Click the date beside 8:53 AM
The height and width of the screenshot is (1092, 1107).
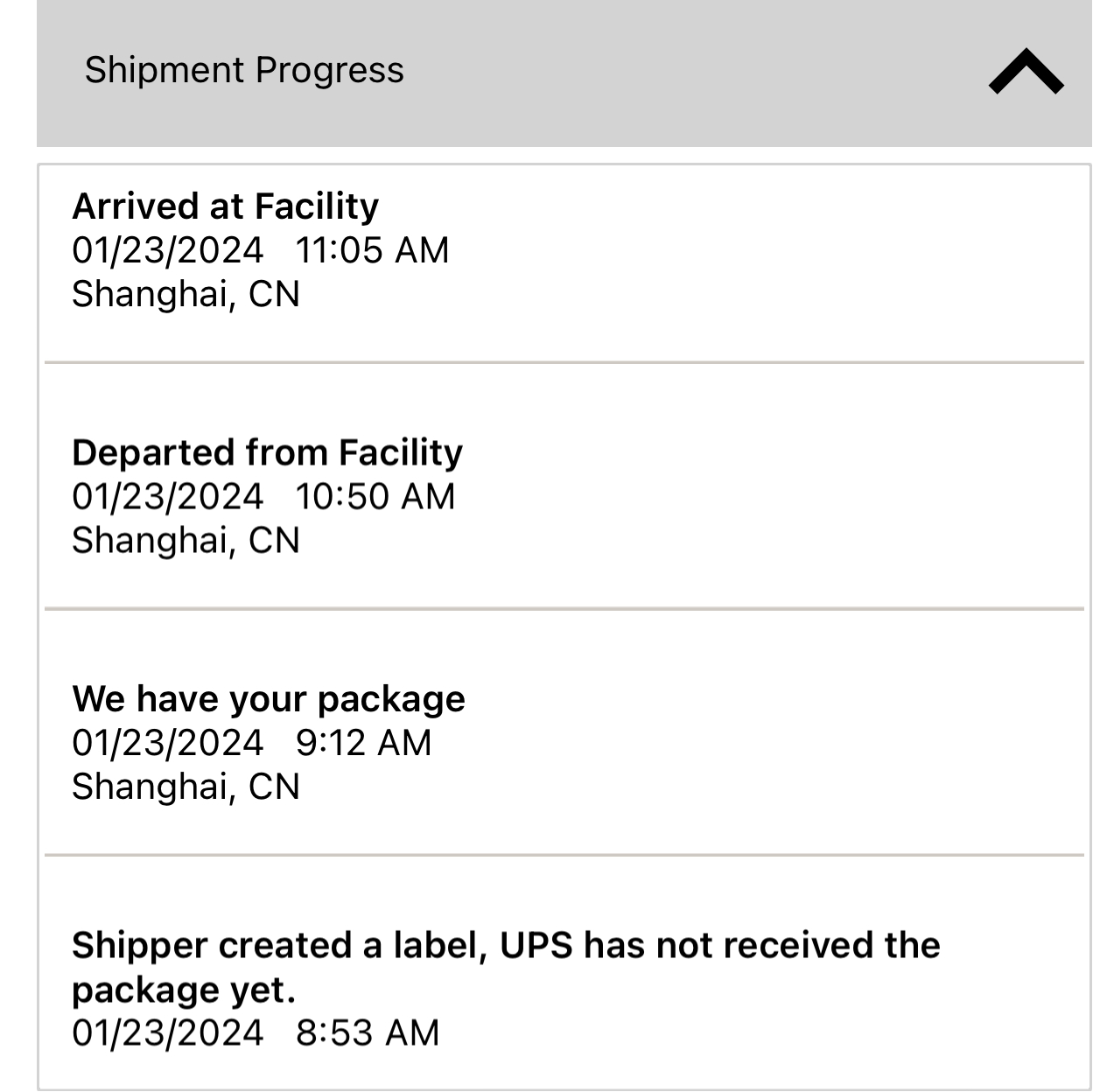pos(167,1032)
